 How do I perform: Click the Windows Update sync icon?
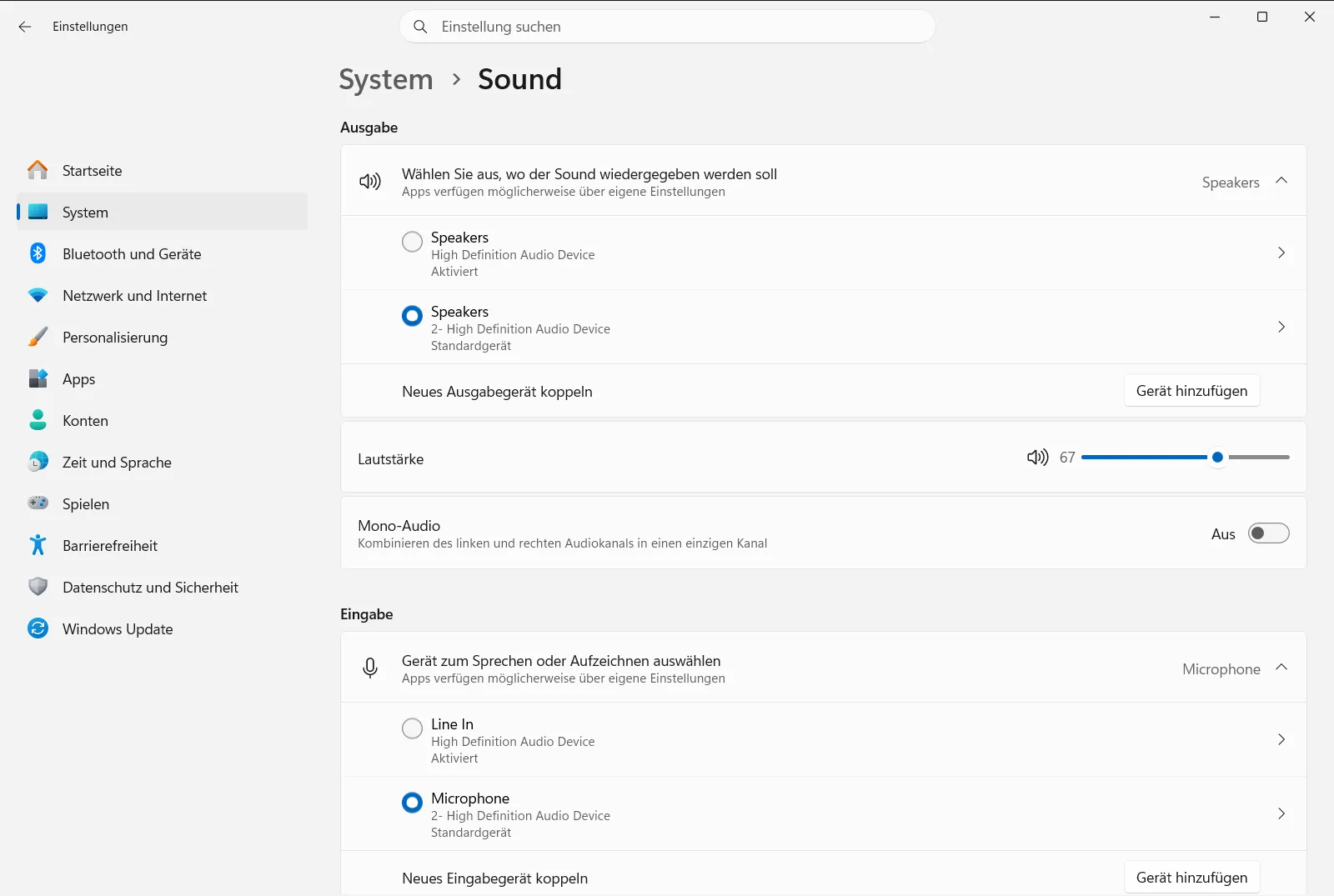click(38, 628)
